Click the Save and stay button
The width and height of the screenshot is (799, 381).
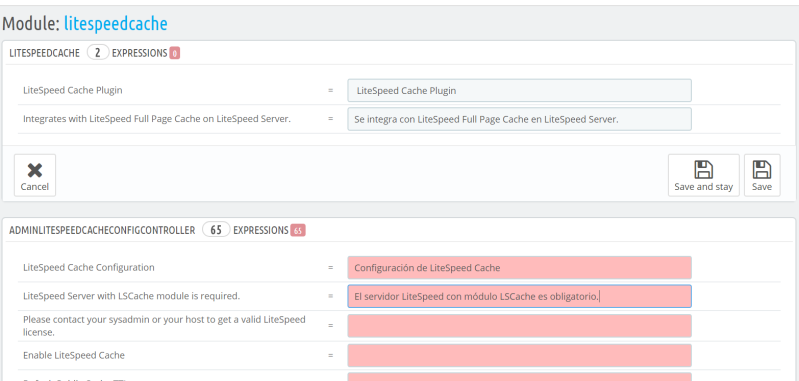[x=704, y=175]
